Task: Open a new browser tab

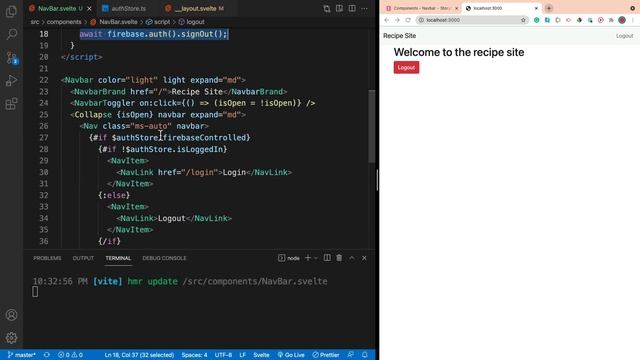Action: click(x=549, y=8)
